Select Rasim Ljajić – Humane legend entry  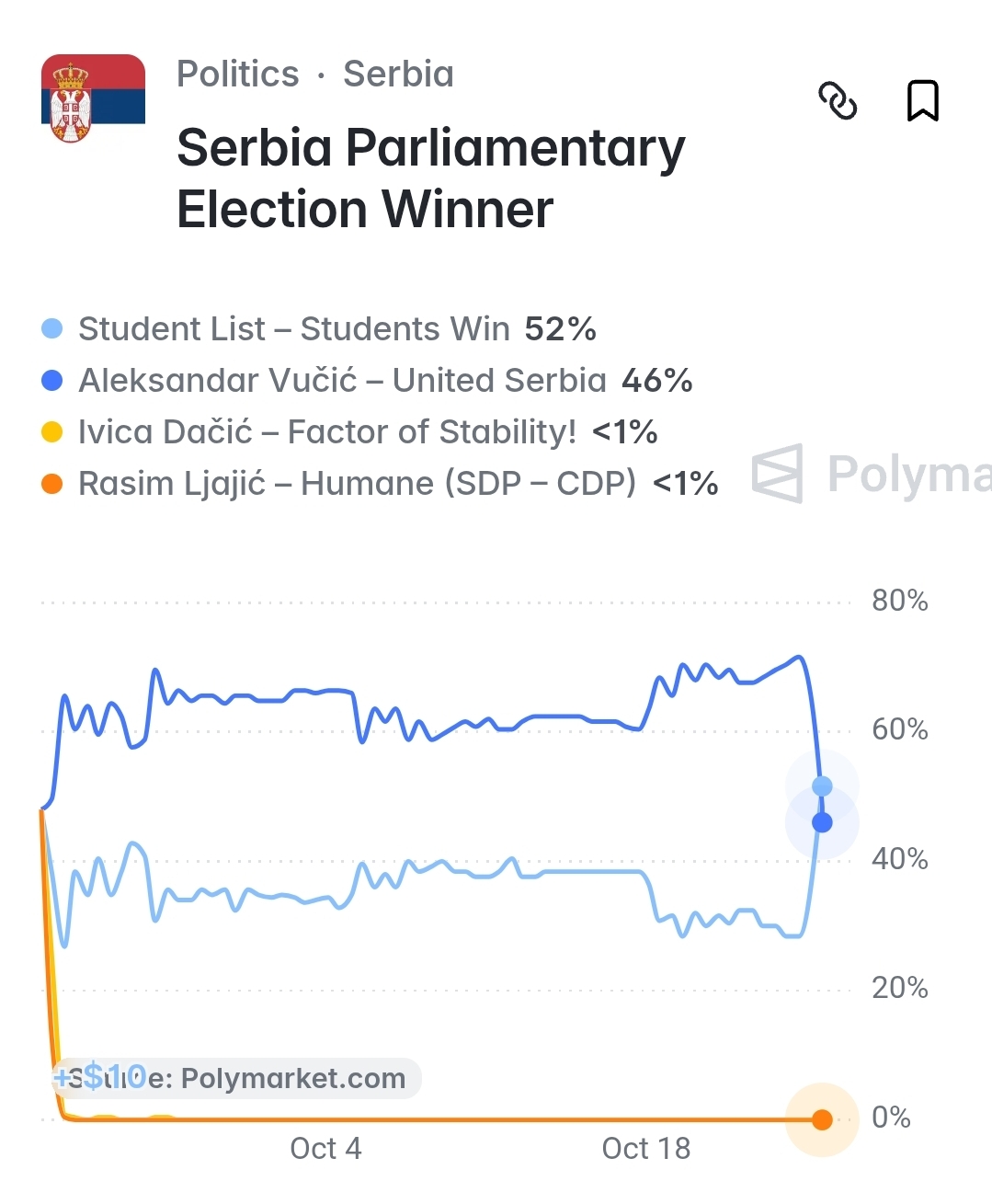(380, 483)
